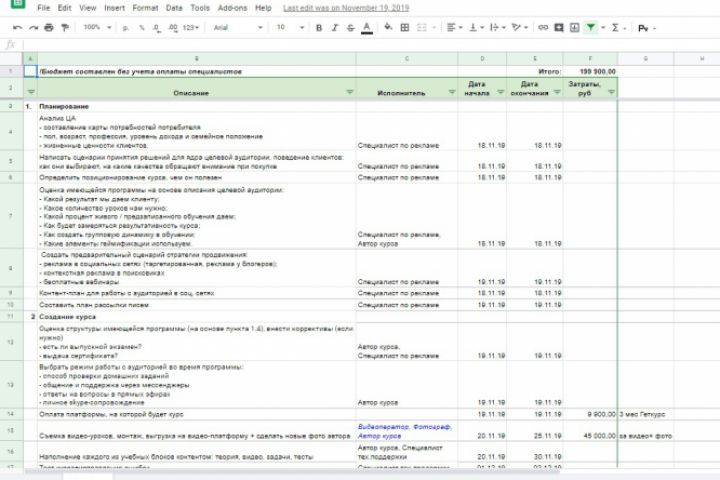Click the horizontal scrollbar at bottom
The image size is (720, 480).
tap(292, 472)
